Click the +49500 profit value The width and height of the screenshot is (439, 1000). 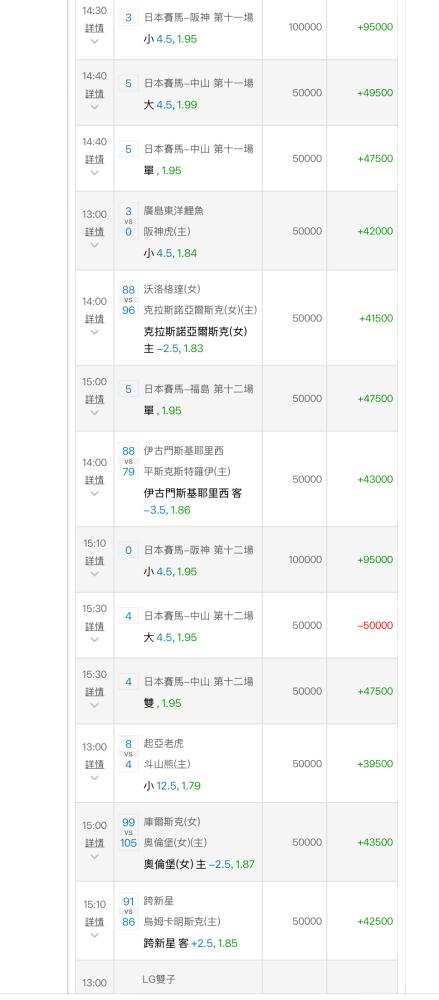click(x=375, y=92)
